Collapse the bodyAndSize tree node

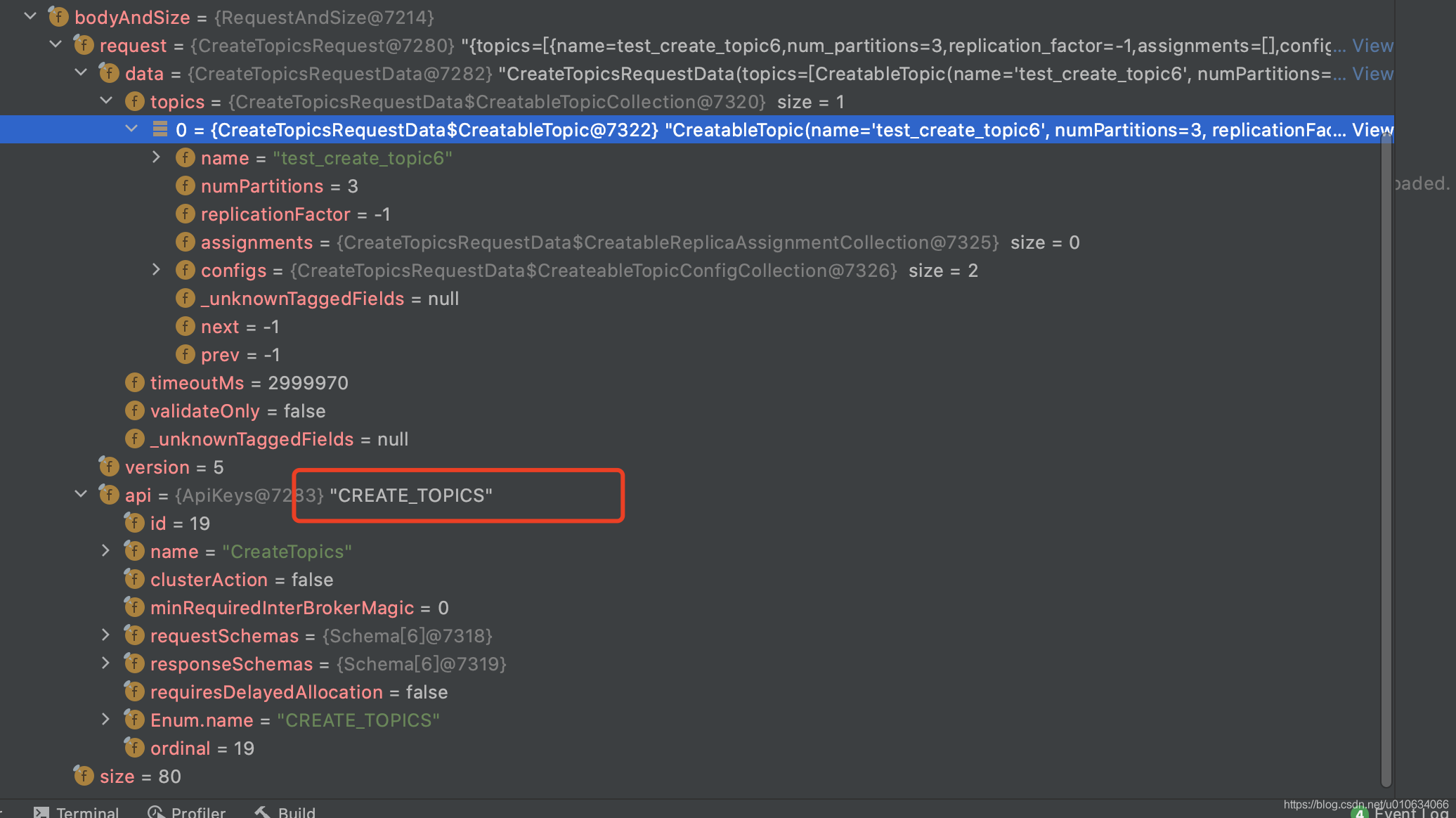[x=30, y=16]
